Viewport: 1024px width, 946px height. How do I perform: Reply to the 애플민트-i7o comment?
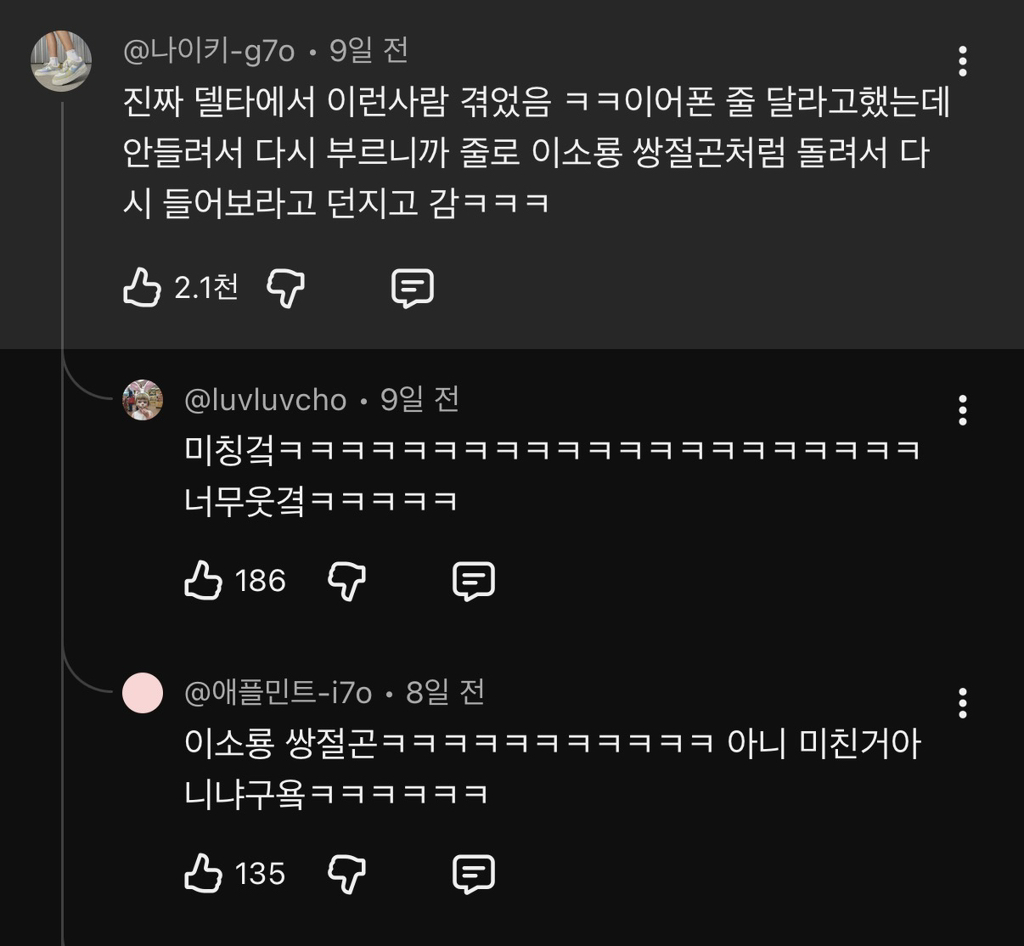(474, 874)
